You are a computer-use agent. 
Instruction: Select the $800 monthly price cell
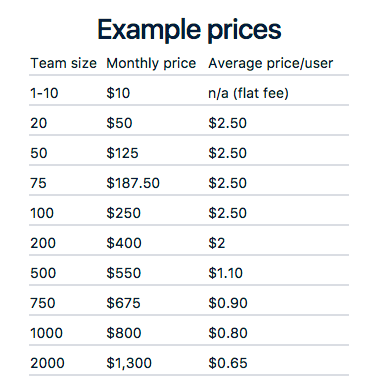pos(124,333)
